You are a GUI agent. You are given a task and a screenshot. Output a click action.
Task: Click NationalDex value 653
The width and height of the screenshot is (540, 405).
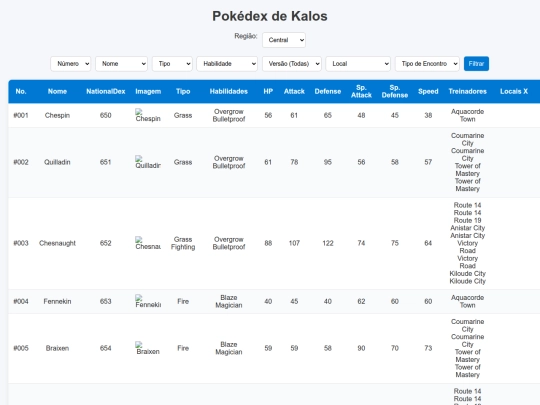pos(106,301)
